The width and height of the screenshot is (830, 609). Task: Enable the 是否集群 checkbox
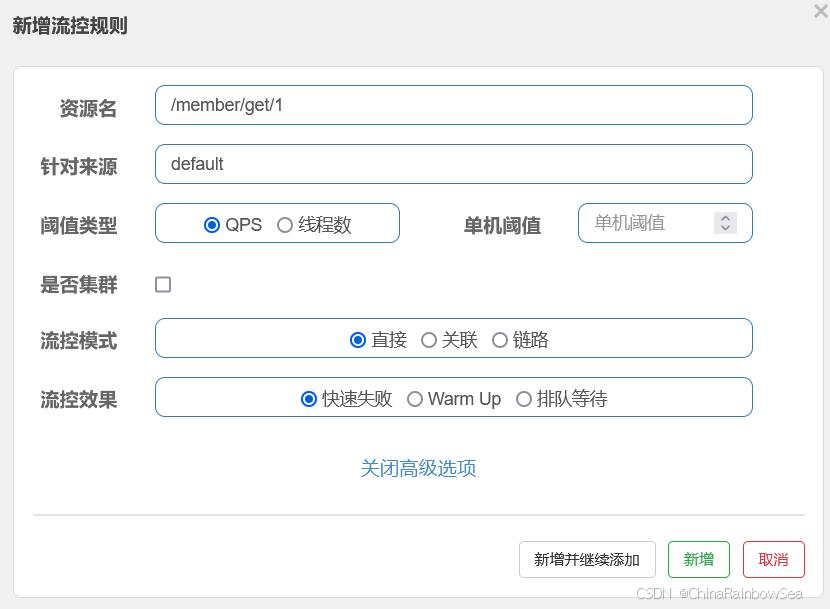(x=163, y=285)
